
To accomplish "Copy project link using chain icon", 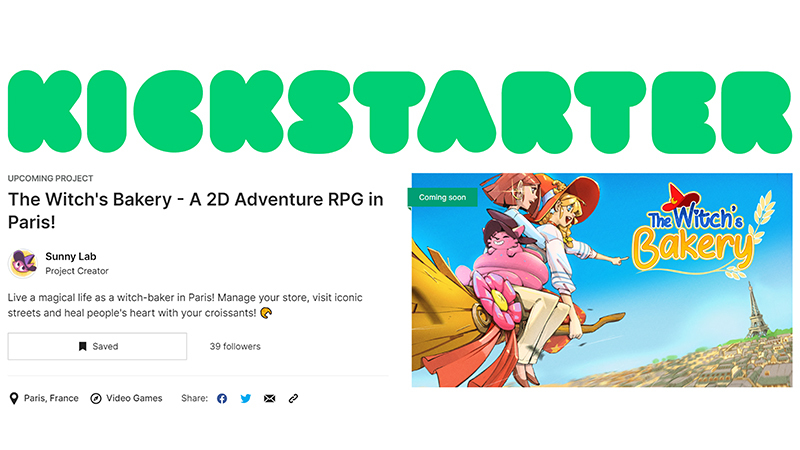I will pyautogui.click(x=293, y=398).
